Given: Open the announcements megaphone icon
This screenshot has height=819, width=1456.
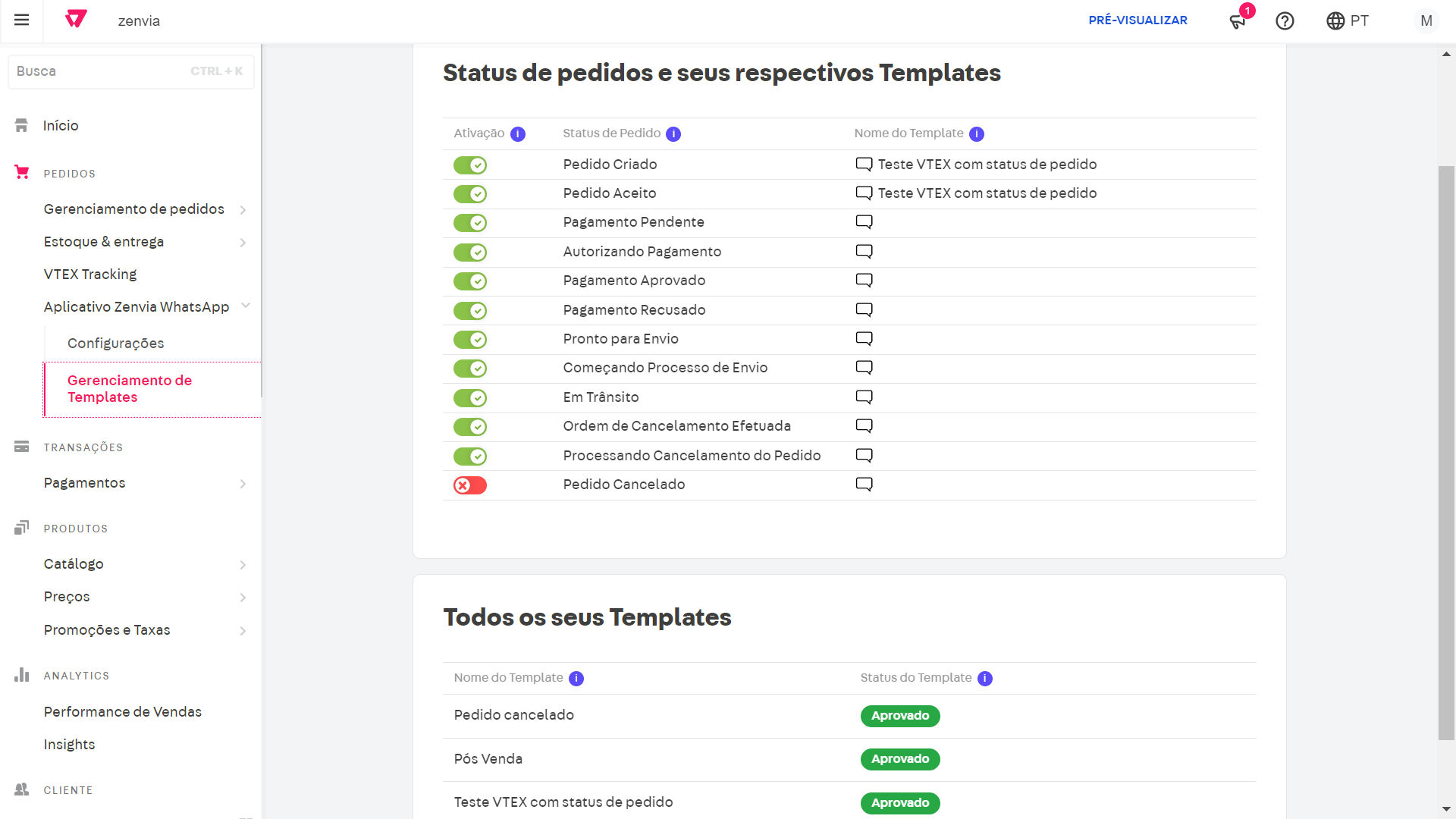Looking at the screenshot, I should (x=1238, y=21).
